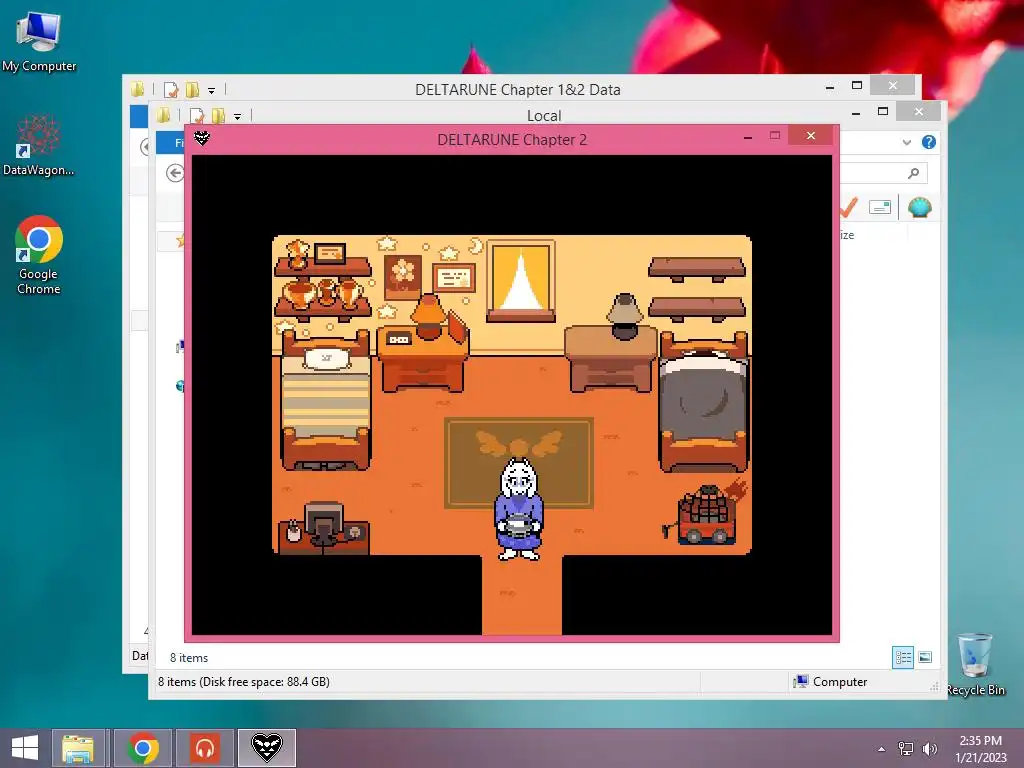The height and width of the screenshot is (768, 1024).
Task: Click the DELTARUNE Chapter 1&2 Data title bar
Action: [518, 89]
